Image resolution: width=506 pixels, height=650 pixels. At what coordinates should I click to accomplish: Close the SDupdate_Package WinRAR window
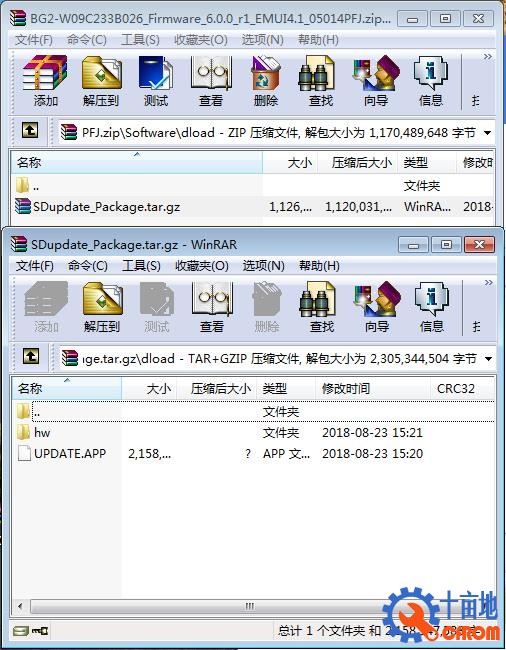(479, 245)
